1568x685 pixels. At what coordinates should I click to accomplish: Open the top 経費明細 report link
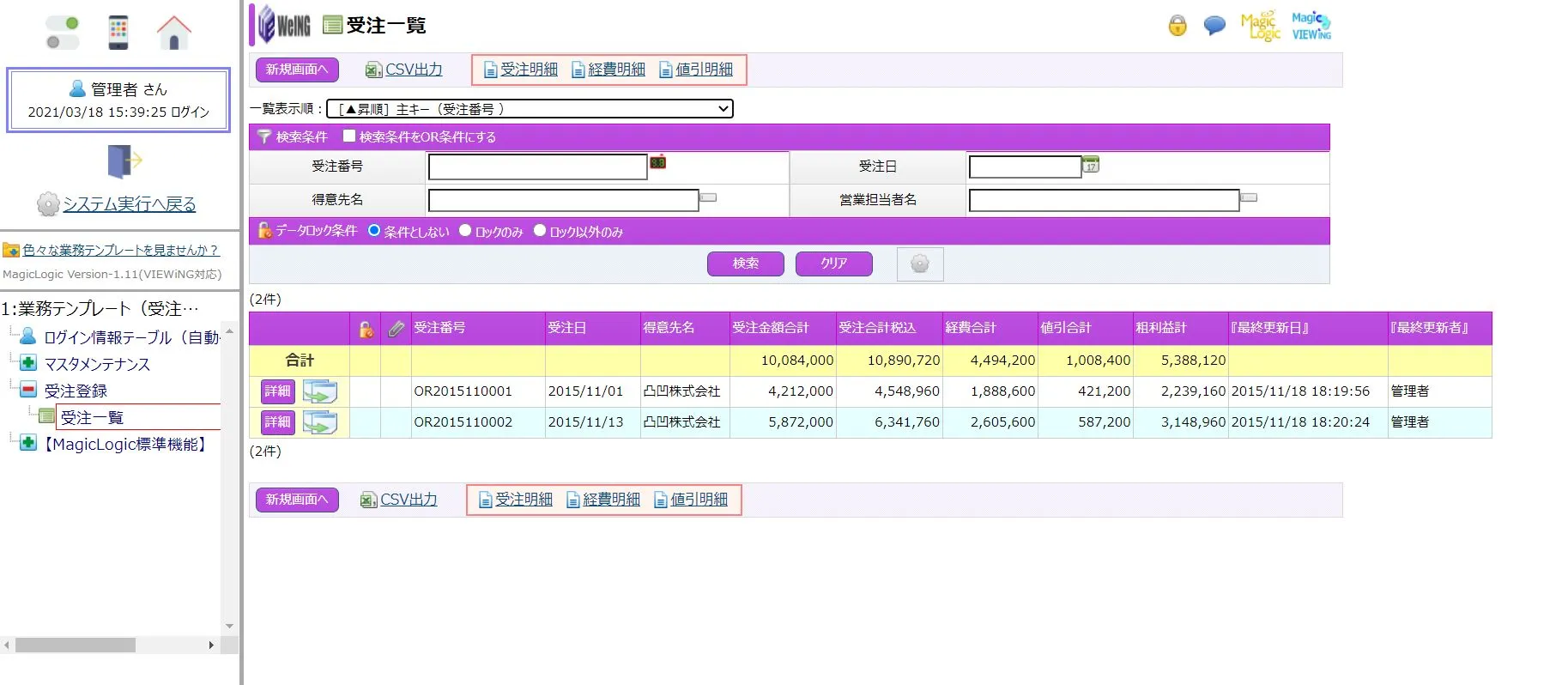click(615, 70)
